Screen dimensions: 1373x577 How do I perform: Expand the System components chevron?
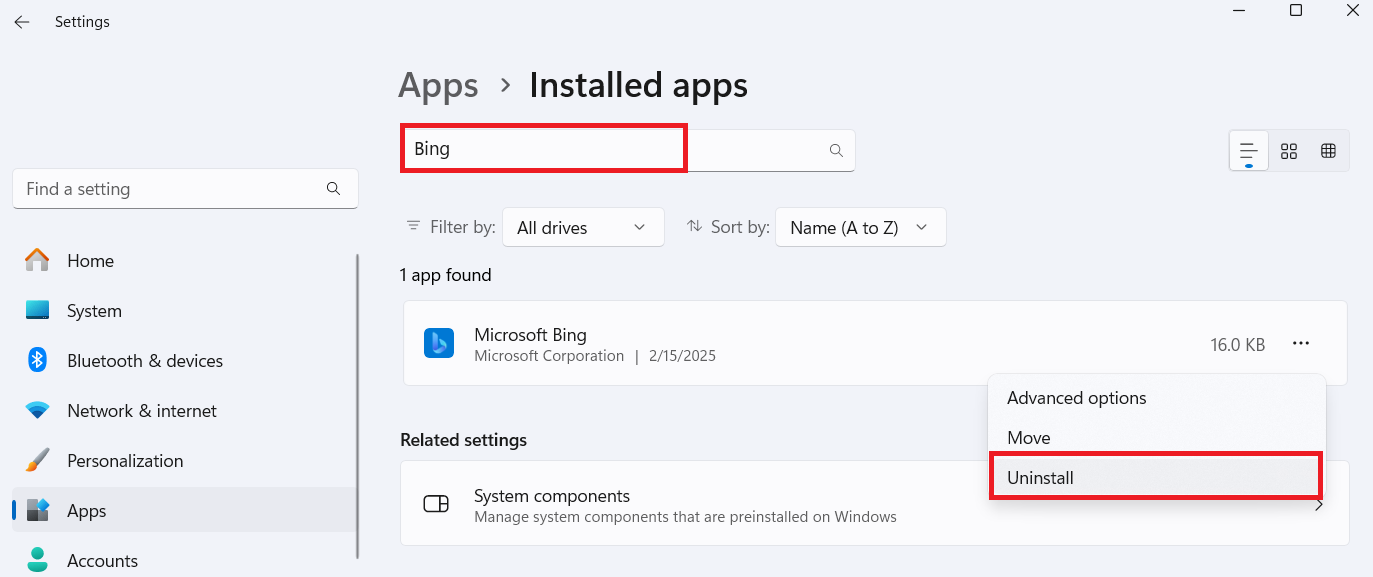[1319, 505]
